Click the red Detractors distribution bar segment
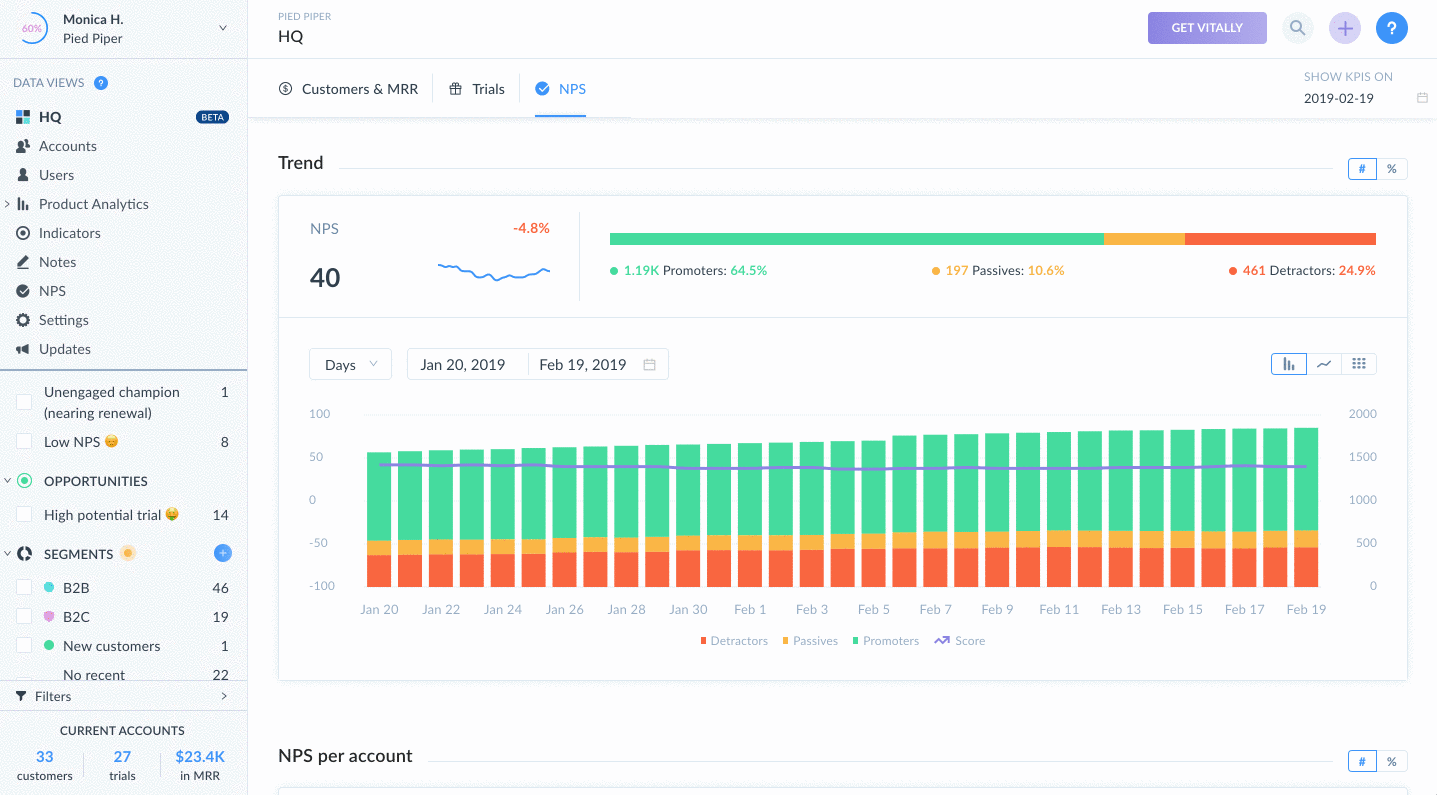 pyautogui.click(x=1280, y=239)
